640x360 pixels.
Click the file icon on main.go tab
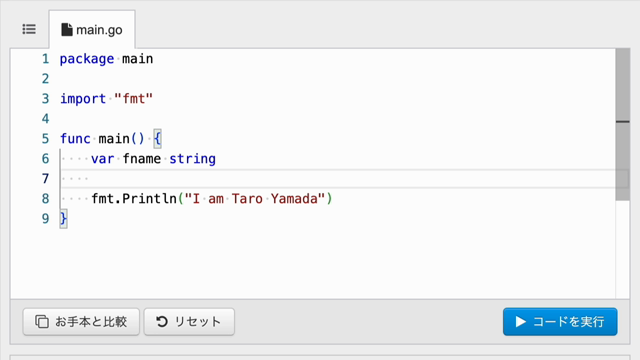click(x=67, y=30)
